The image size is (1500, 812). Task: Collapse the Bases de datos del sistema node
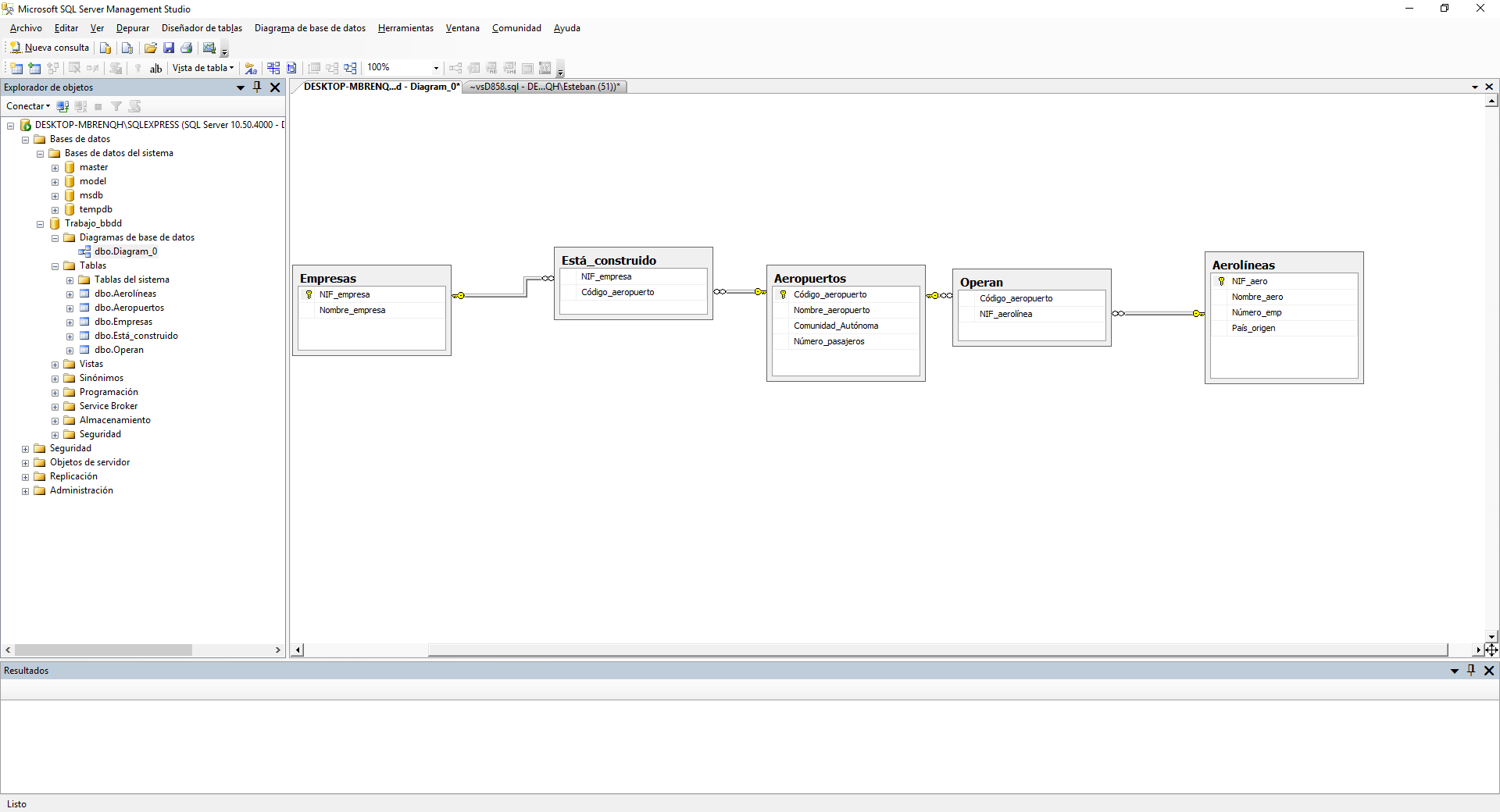point(40,154)
